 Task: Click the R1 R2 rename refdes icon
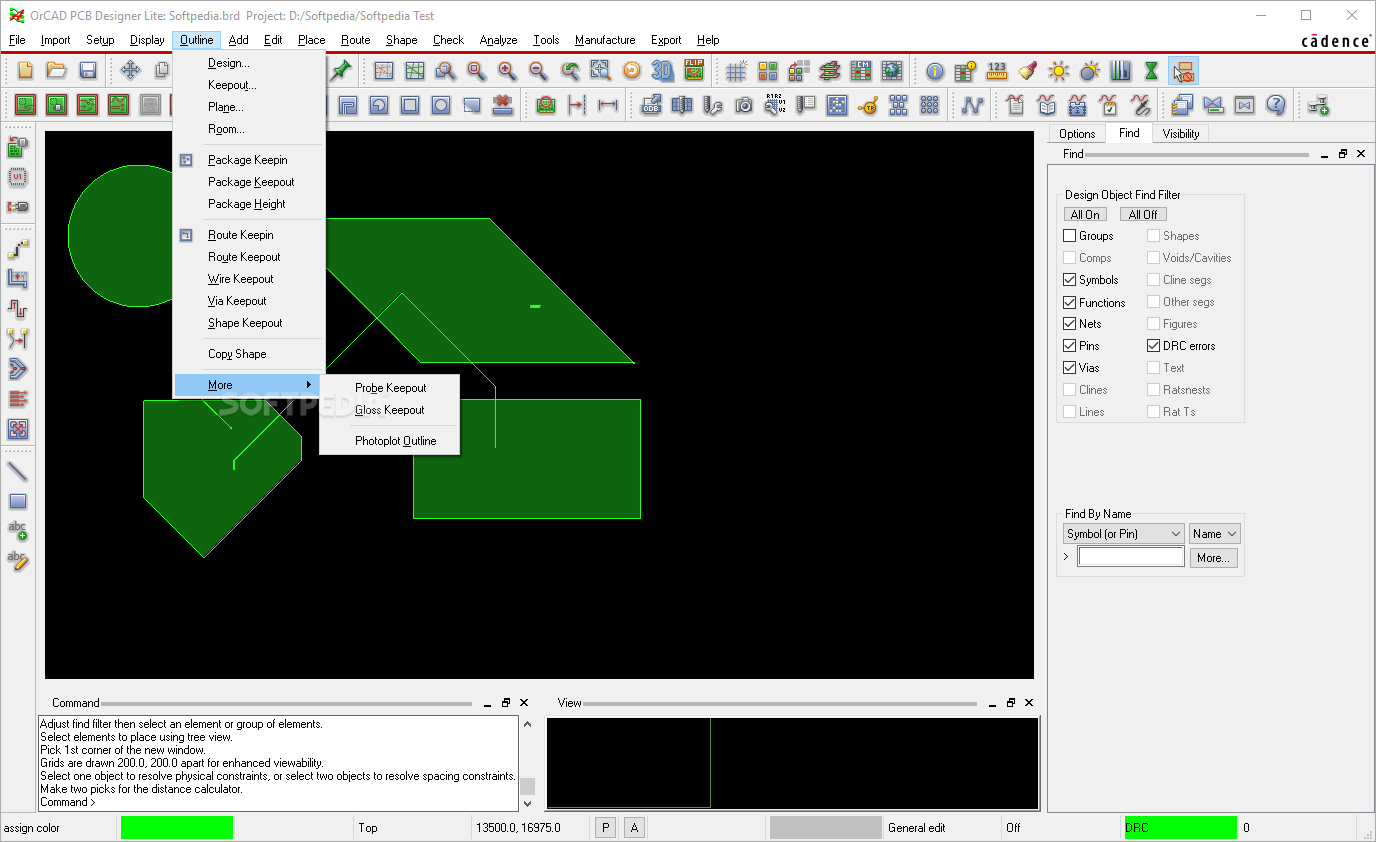pyautogui.click(x=775, y=105)
